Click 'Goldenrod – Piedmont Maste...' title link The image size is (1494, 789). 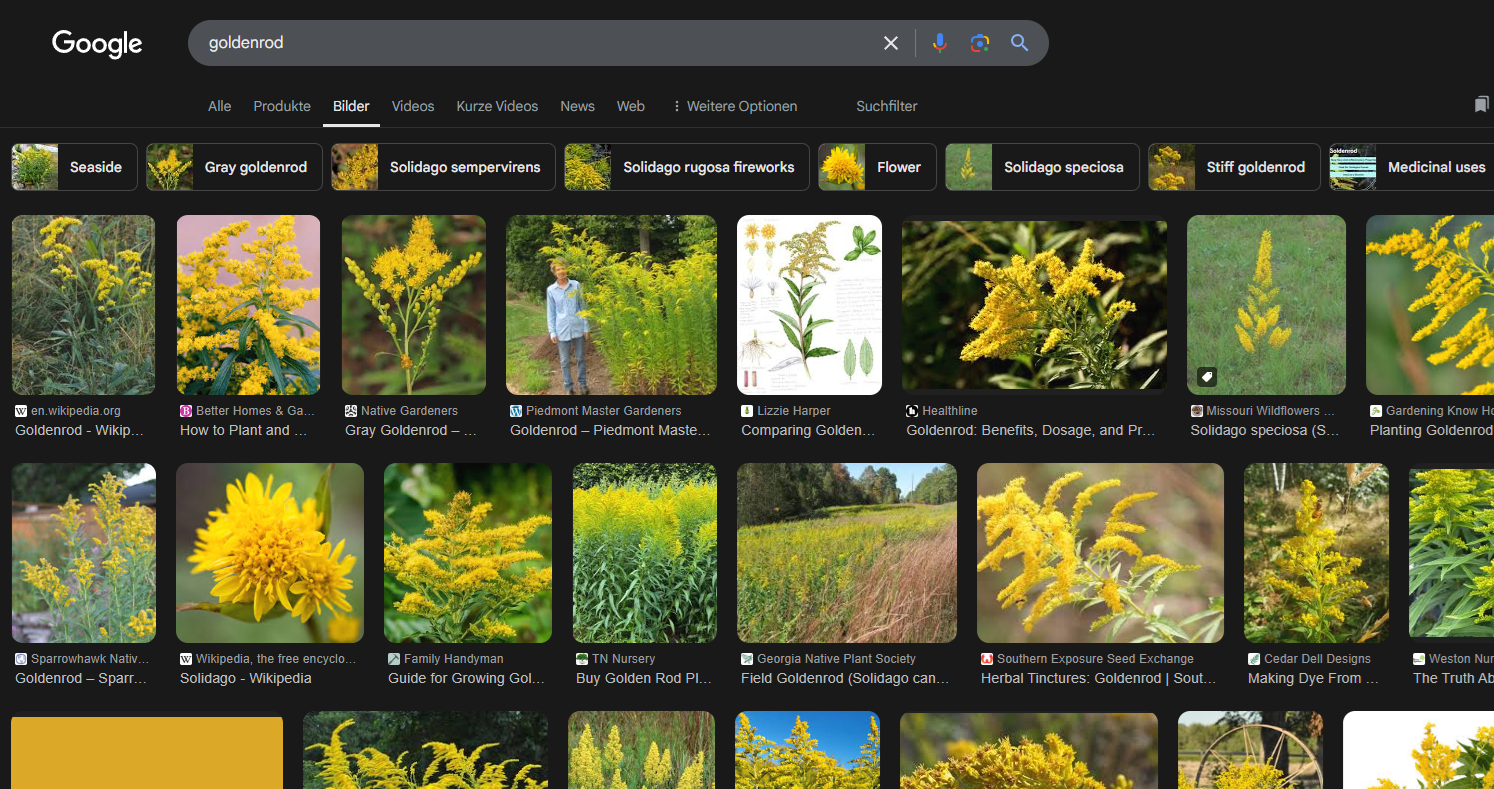click(x=610, y=430)
